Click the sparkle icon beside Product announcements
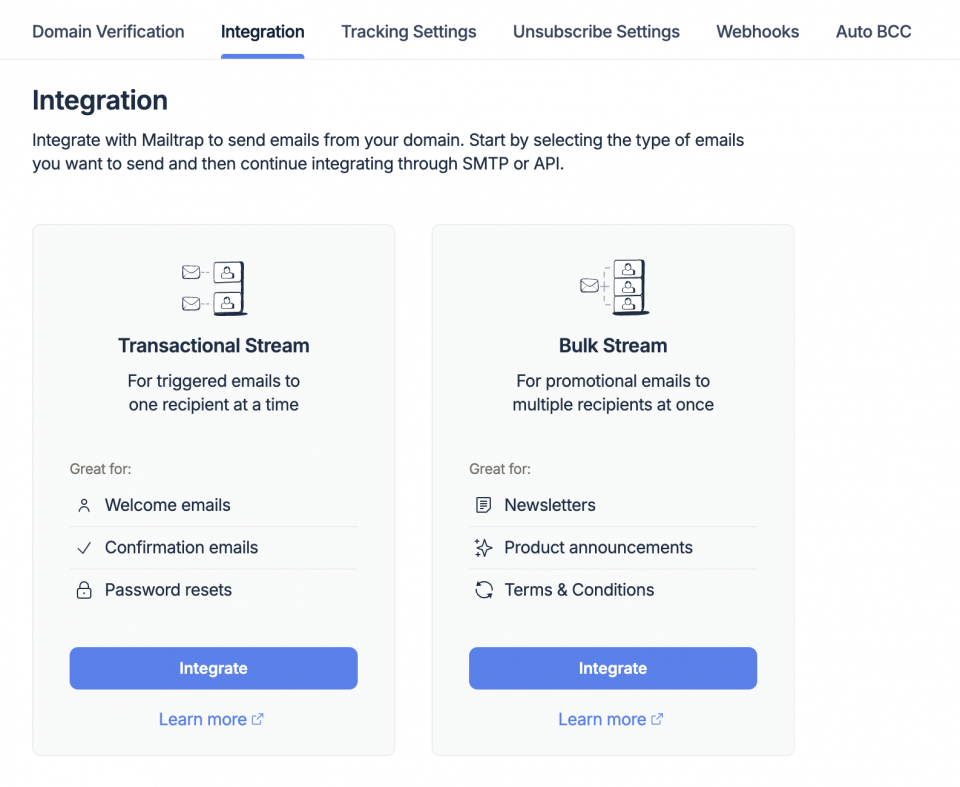 tap(483, 548)
